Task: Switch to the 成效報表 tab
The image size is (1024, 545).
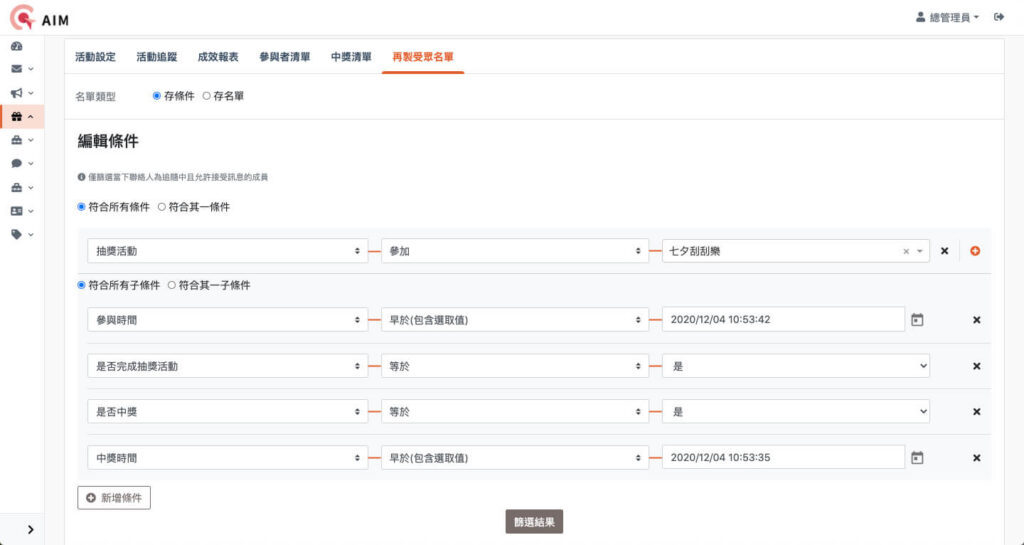Action: click(x=217, y=57)
